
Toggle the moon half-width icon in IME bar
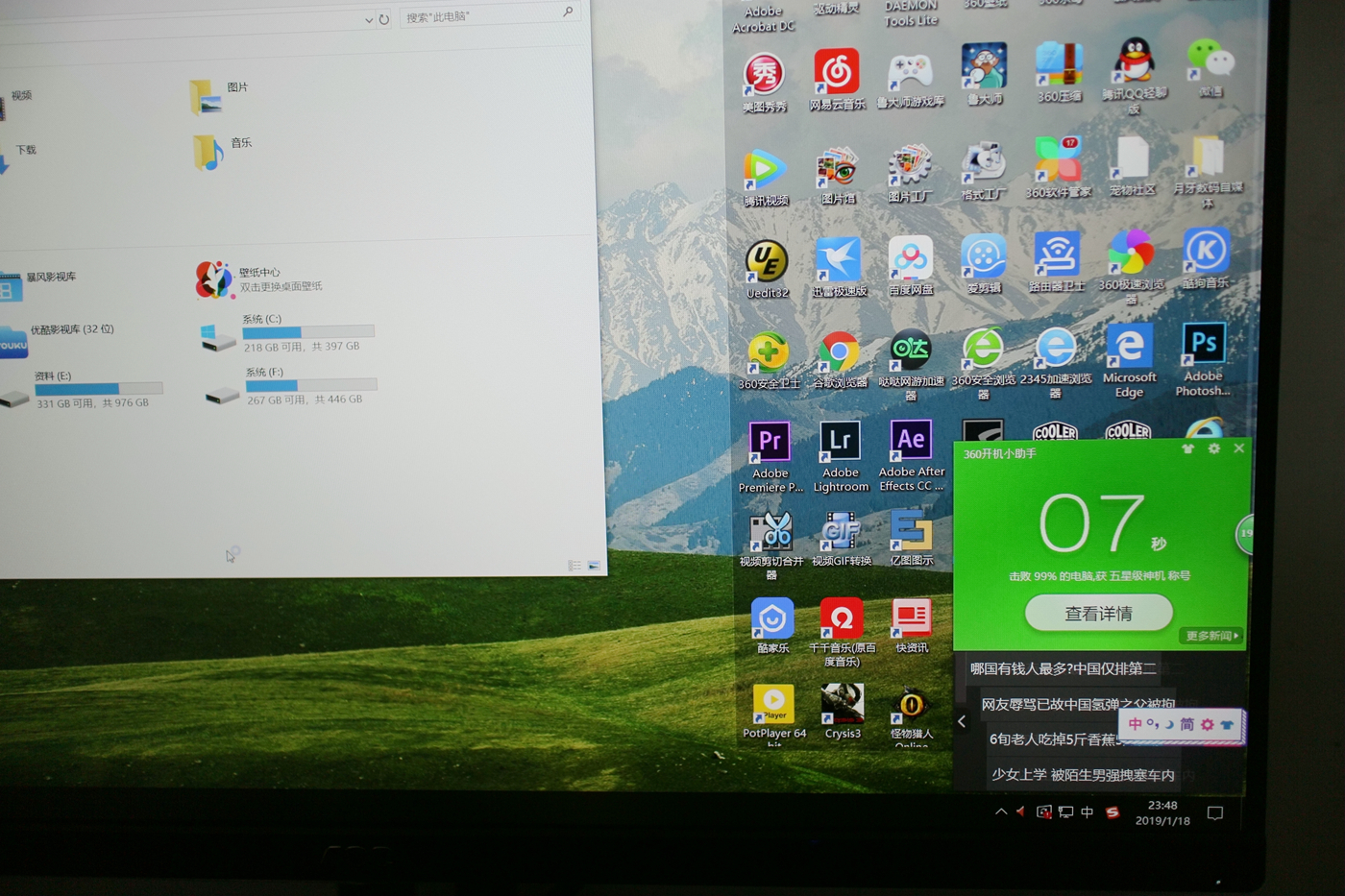1169,724
